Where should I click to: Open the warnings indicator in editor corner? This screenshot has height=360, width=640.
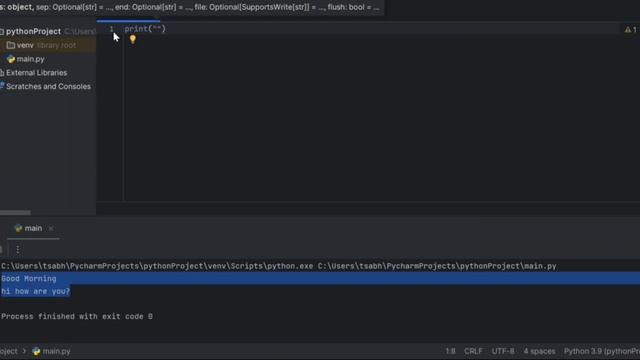click(x=631, y=29)
